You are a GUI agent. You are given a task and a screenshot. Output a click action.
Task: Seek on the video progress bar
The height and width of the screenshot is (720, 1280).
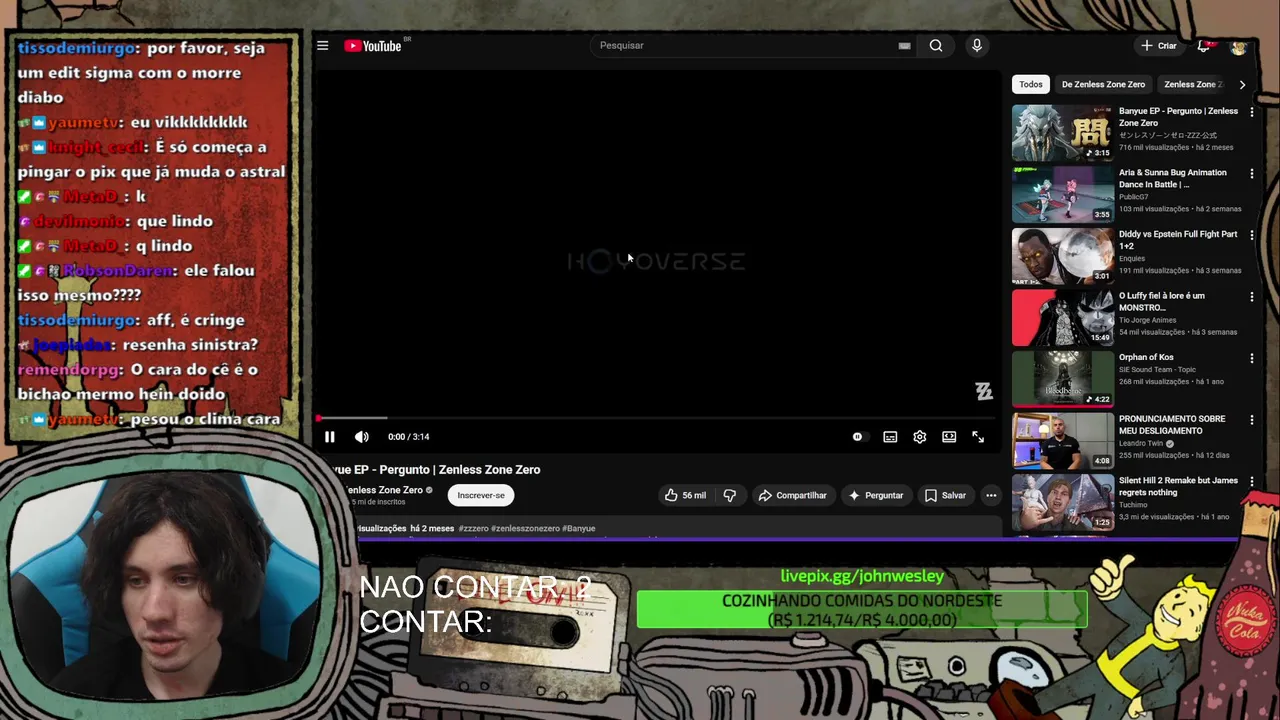[x=656, y=418]
